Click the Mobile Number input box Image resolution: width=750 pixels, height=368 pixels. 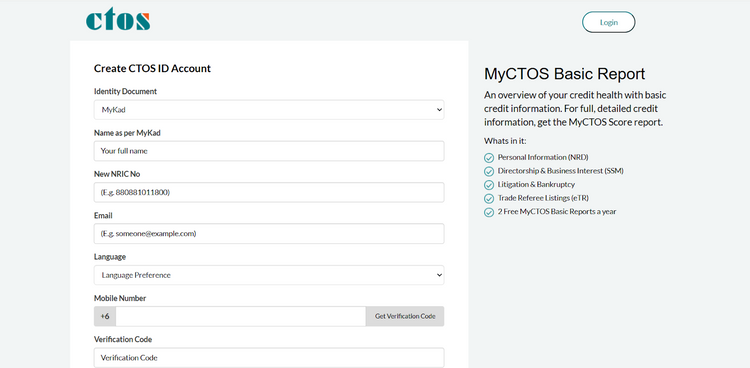[241, 316]
